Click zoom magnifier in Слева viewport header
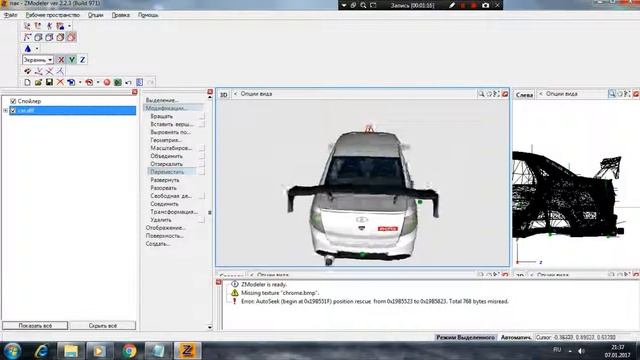This screenshot has height=360, width=640. 612,94
